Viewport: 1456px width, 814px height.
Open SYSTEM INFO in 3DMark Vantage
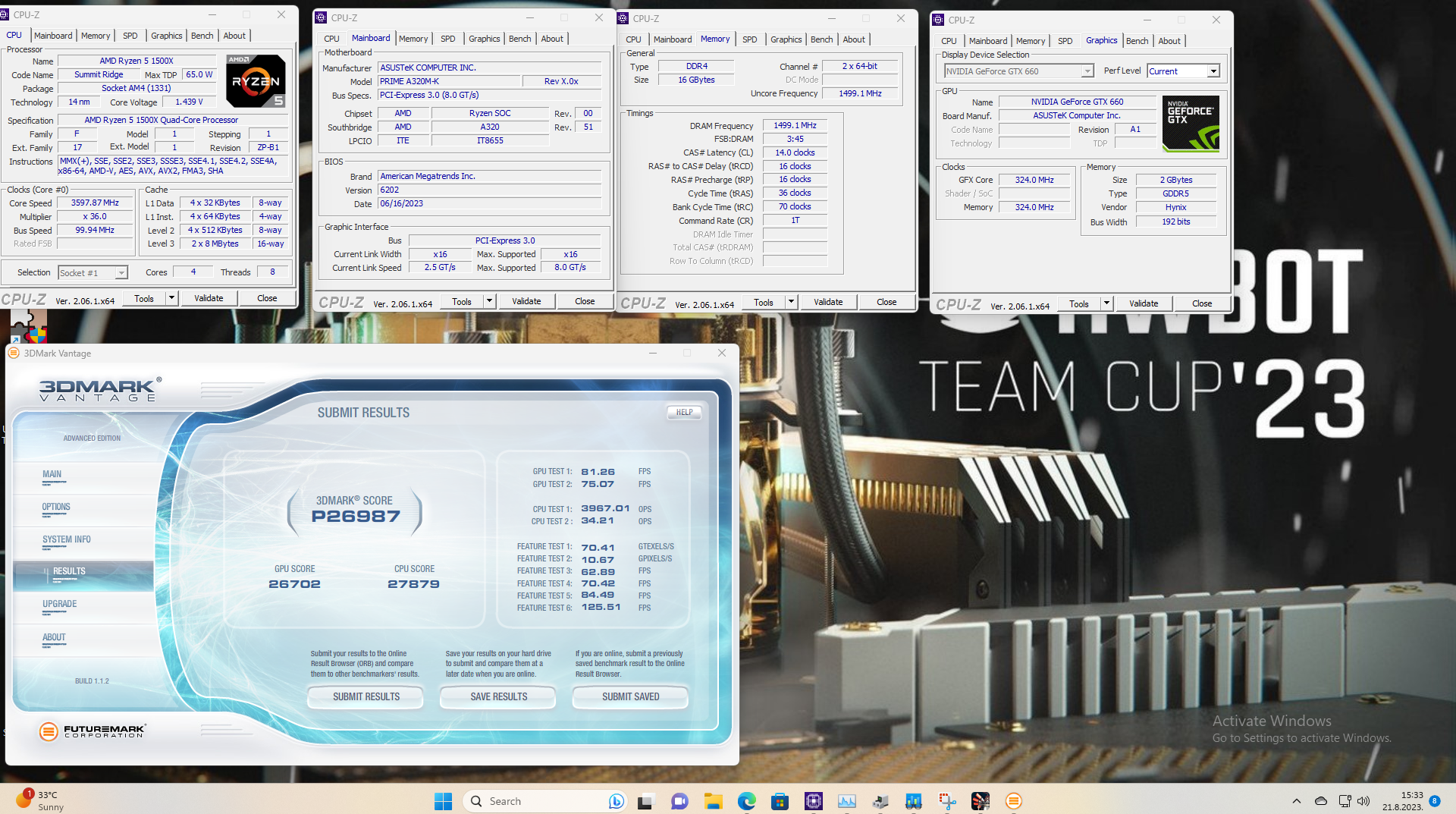[83, 542]
